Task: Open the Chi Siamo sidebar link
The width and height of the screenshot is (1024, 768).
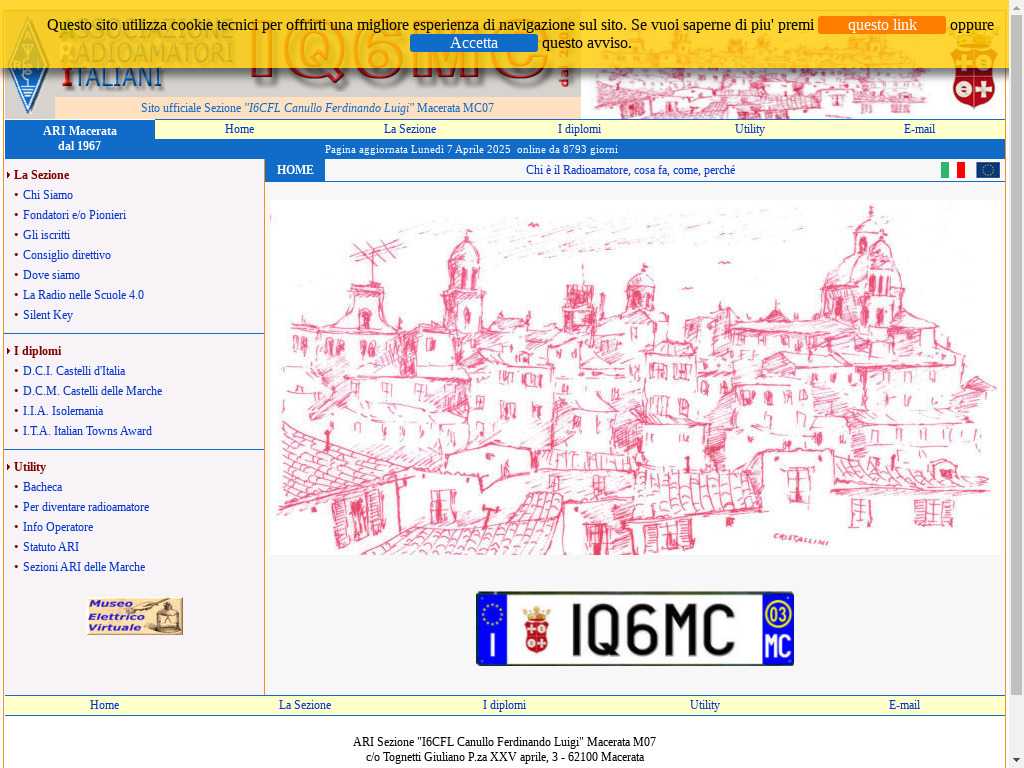Action: [x=48, y=195]
